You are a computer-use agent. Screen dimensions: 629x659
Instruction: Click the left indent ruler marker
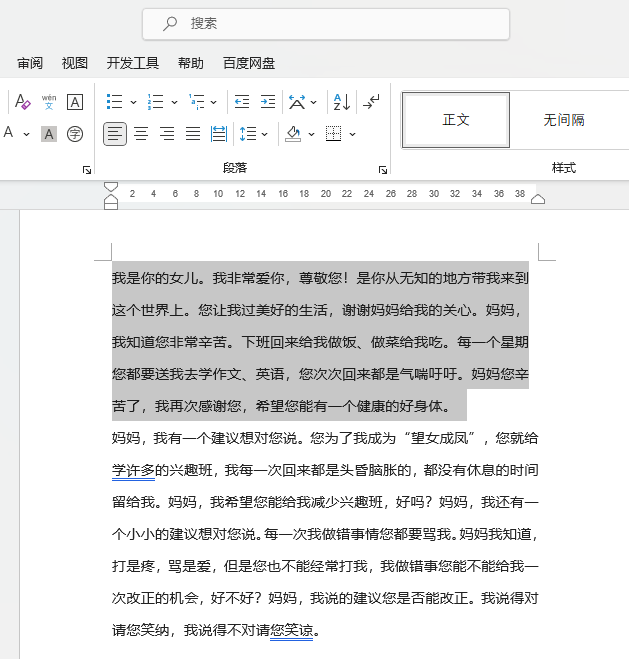point(111,206)
